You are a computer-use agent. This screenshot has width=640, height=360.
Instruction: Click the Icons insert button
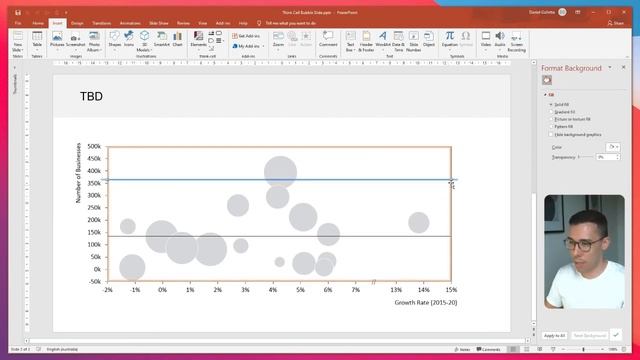[x=129, y=39]
